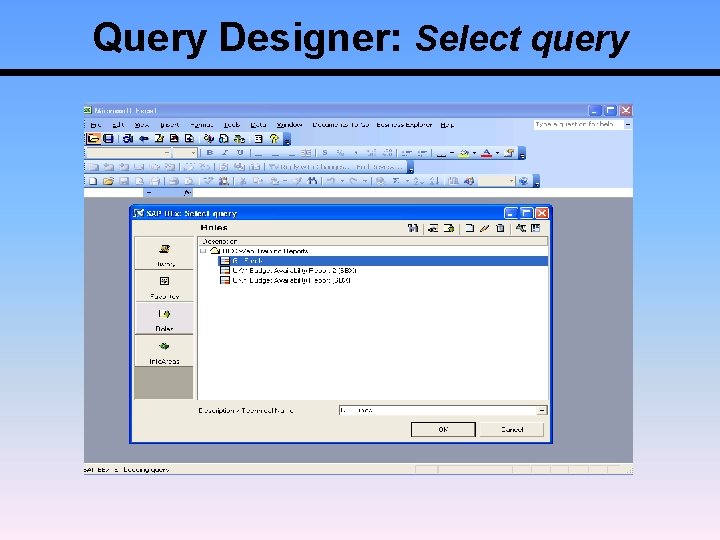Click the Excel AutoSum sigma icon
The image size is (720, 540).
[395, 181]
